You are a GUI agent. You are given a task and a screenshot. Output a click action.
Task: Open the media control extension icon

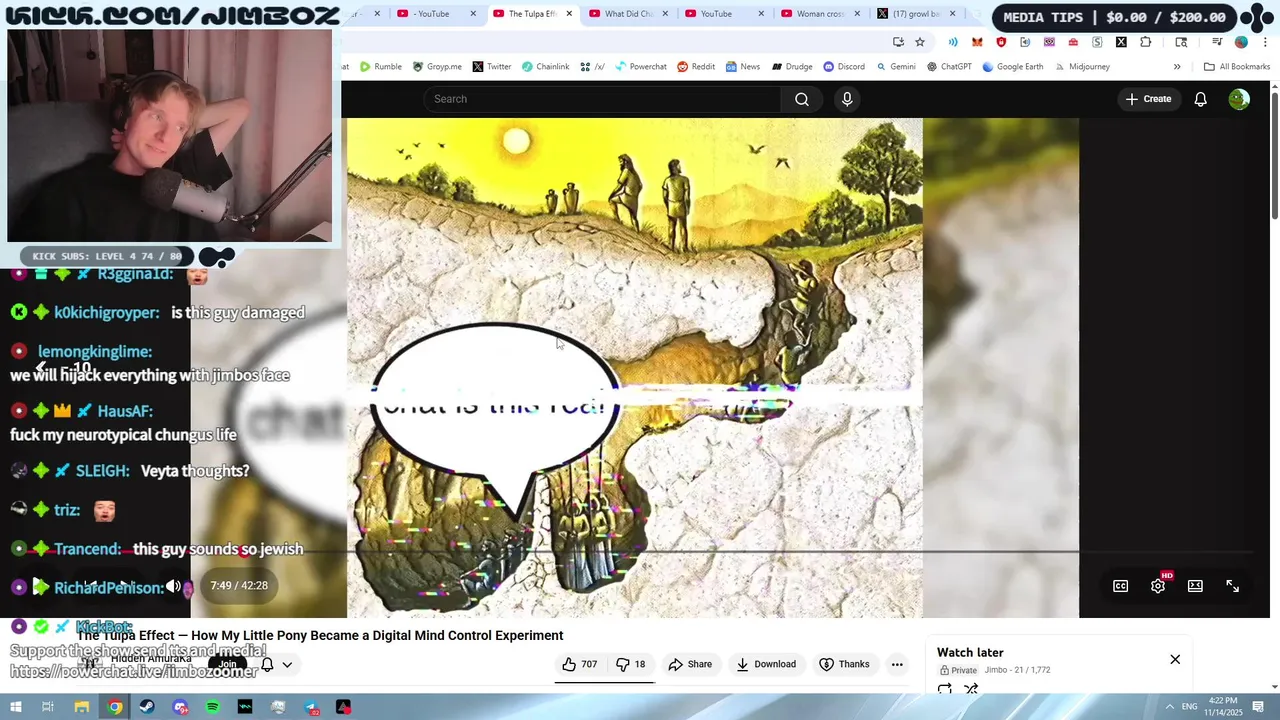coord(1217,42)
